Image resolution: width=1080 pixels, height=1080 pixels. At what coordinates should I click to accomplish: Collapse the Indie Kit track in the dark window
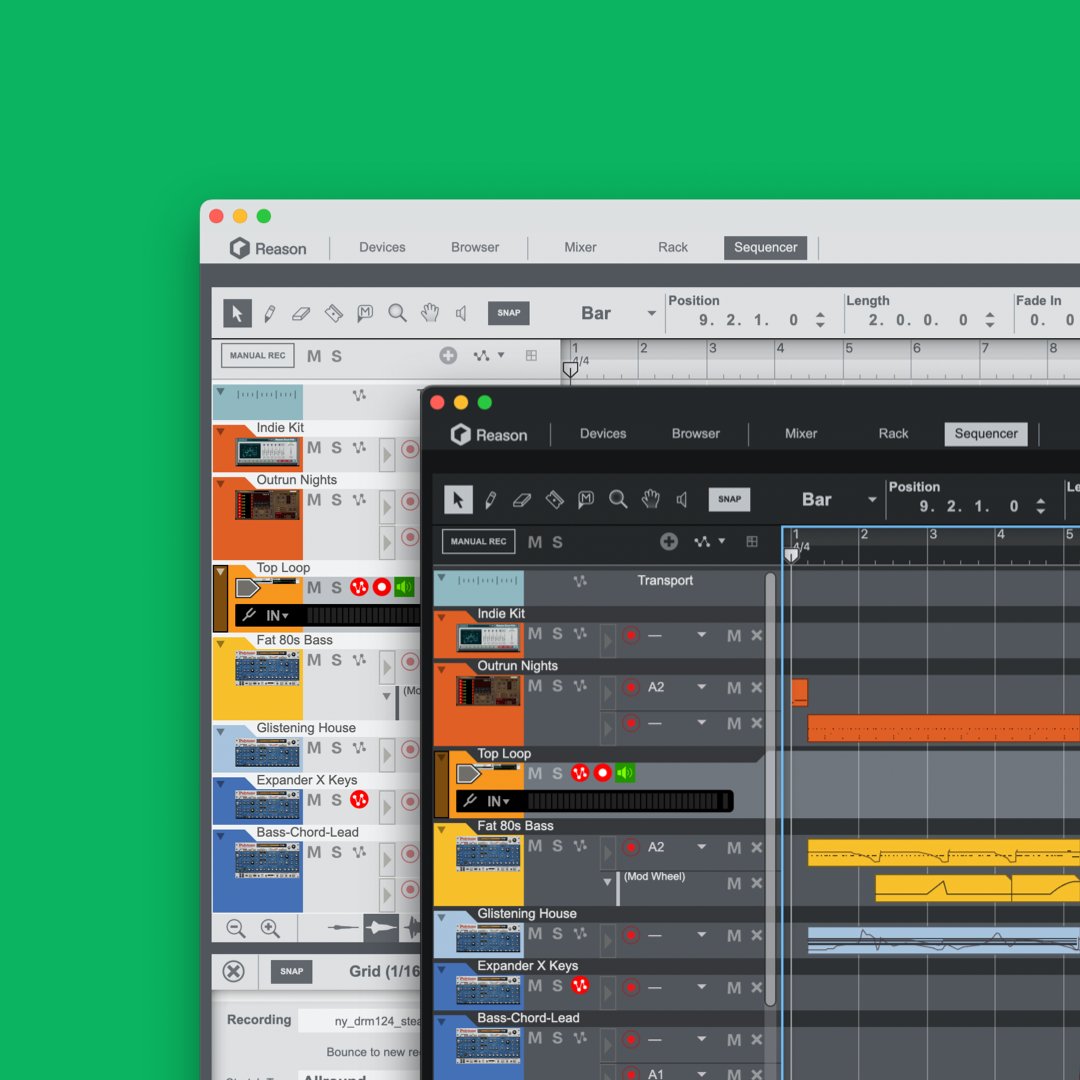point(442,618)
